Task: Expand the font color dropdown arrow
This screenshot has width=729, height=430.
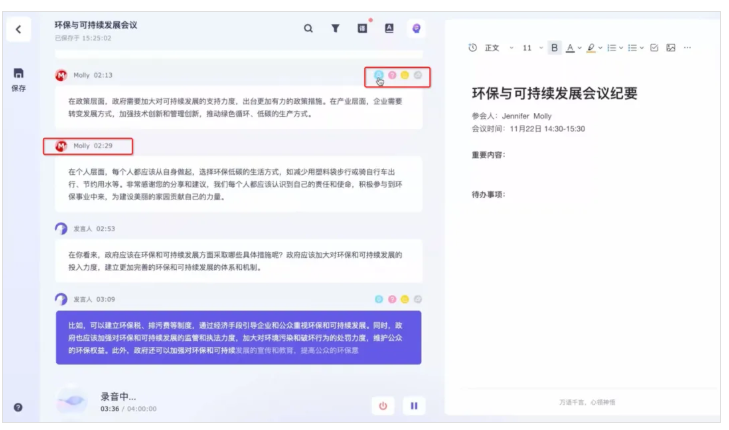Action: 580,47
